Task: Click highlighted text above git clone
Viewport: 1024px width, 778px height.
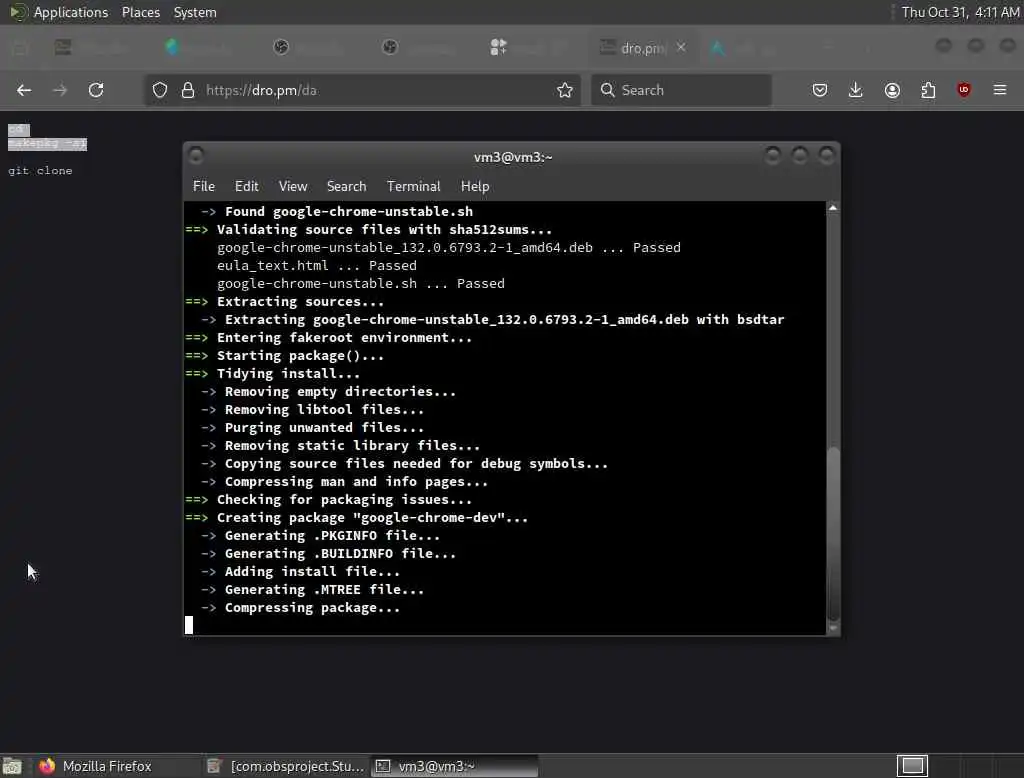Action: pos(47,137)
